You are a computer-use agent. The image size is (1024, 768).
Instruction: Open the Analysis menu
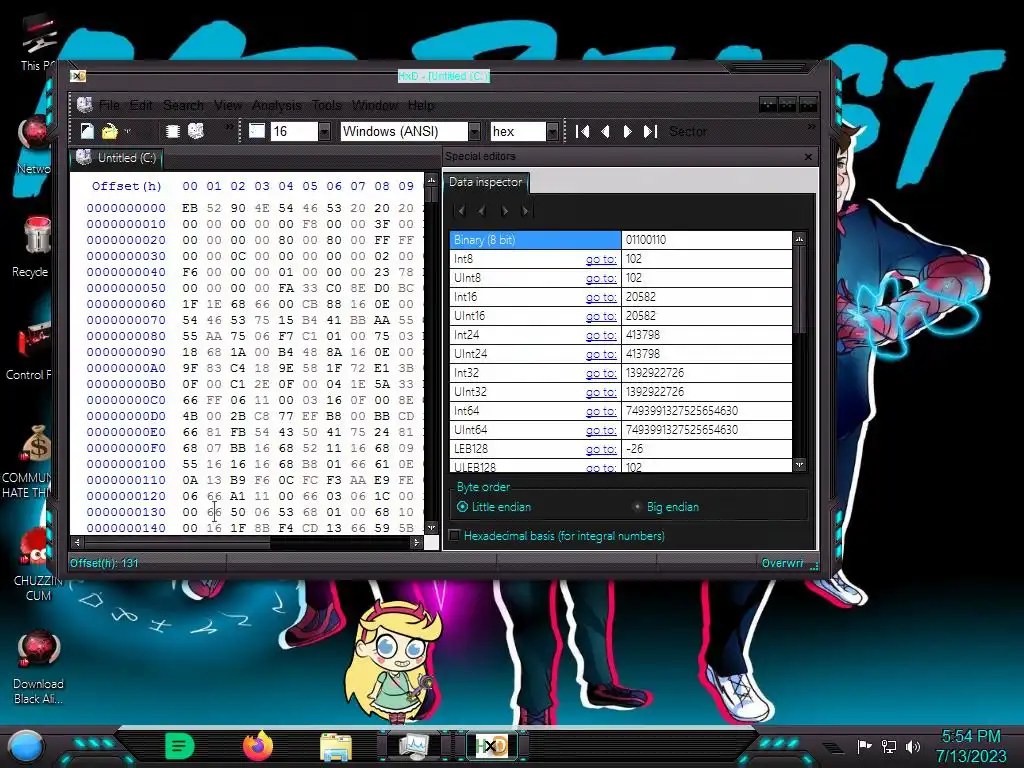[277, 105]
